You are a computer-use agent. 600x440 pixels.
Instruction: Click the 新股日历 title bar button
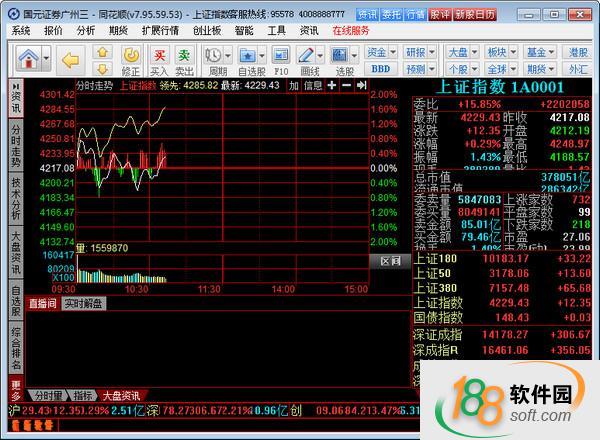click(x=475, y=15)
